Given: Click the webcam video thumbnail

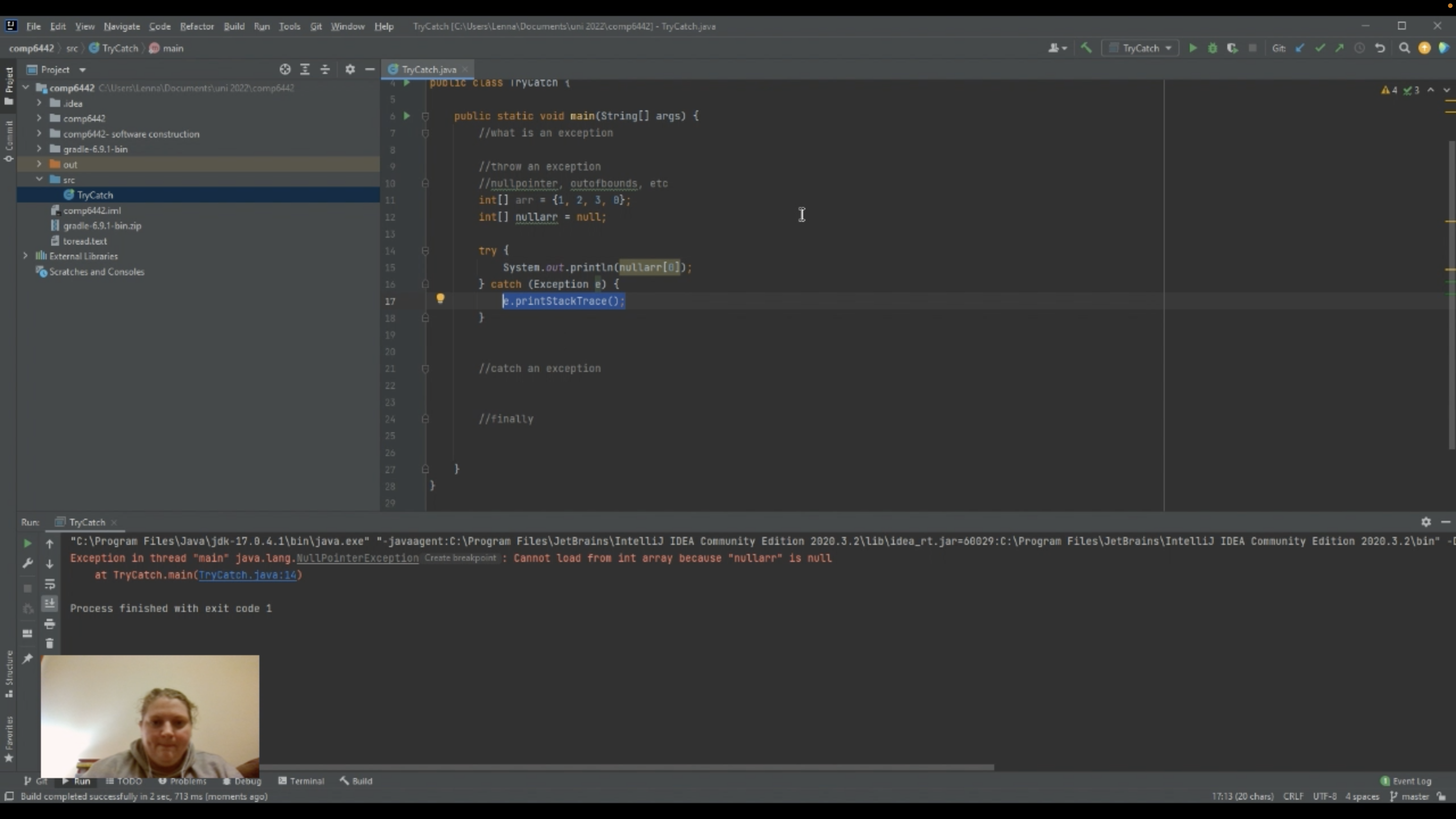Looking at the screenshot, I should [x=149, y=716].
